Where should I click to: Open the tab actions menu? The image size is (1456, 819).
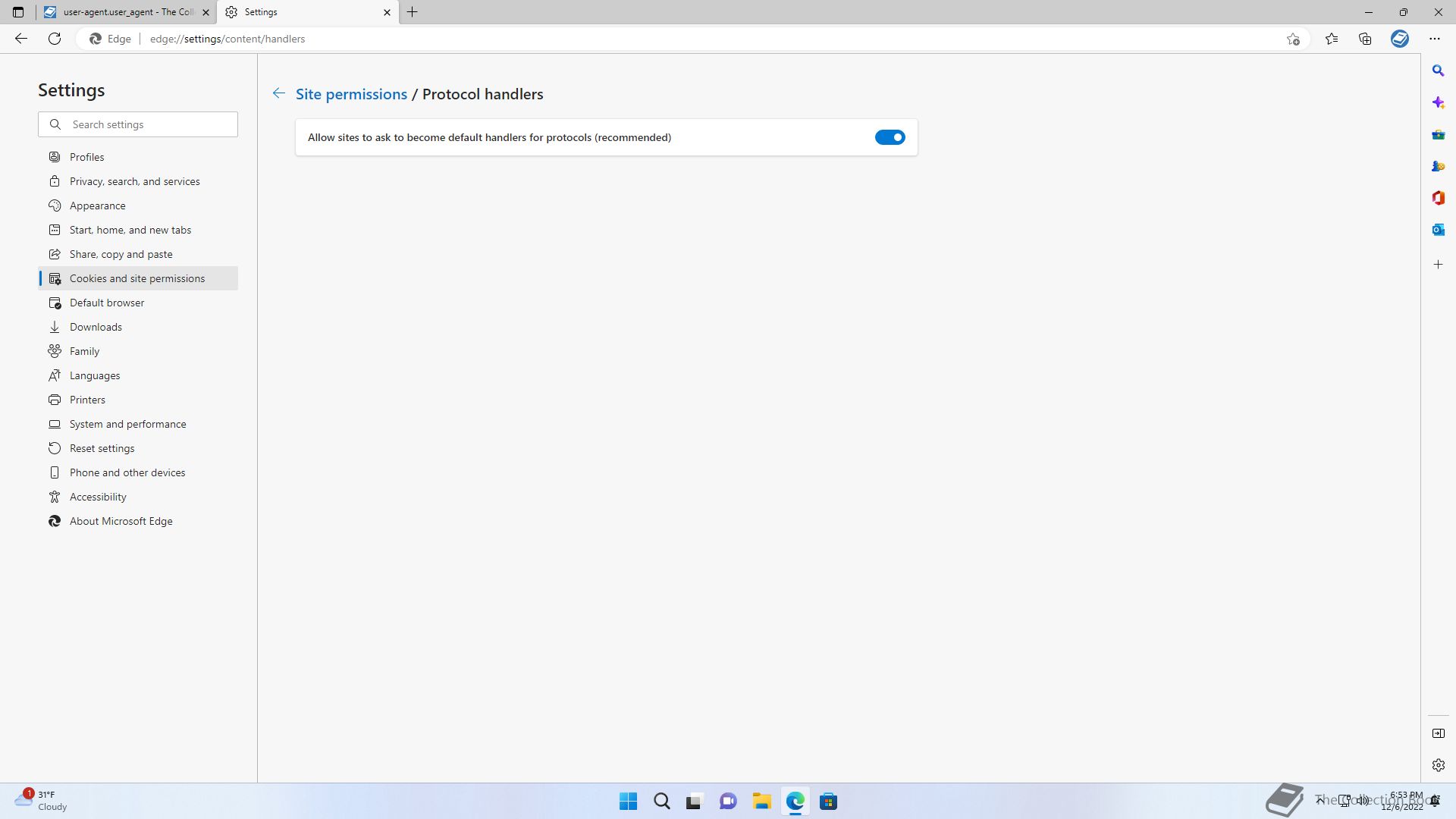coord(18,12)
